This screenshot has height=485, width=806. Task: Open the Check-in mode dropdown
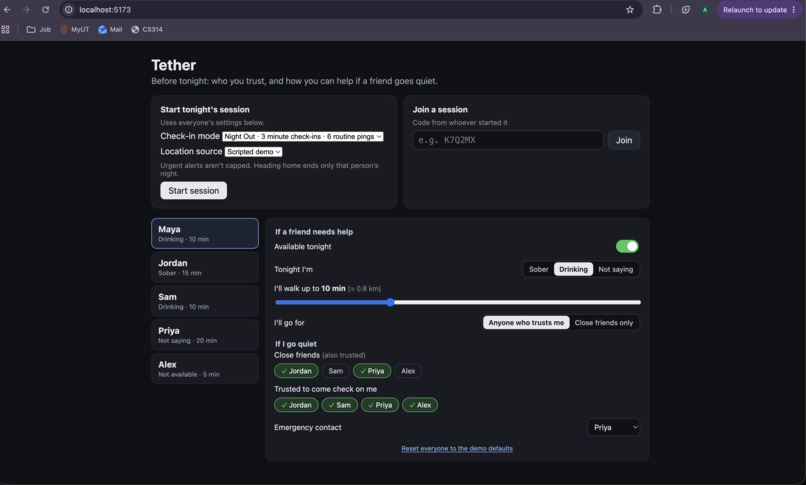pos(303,137)
